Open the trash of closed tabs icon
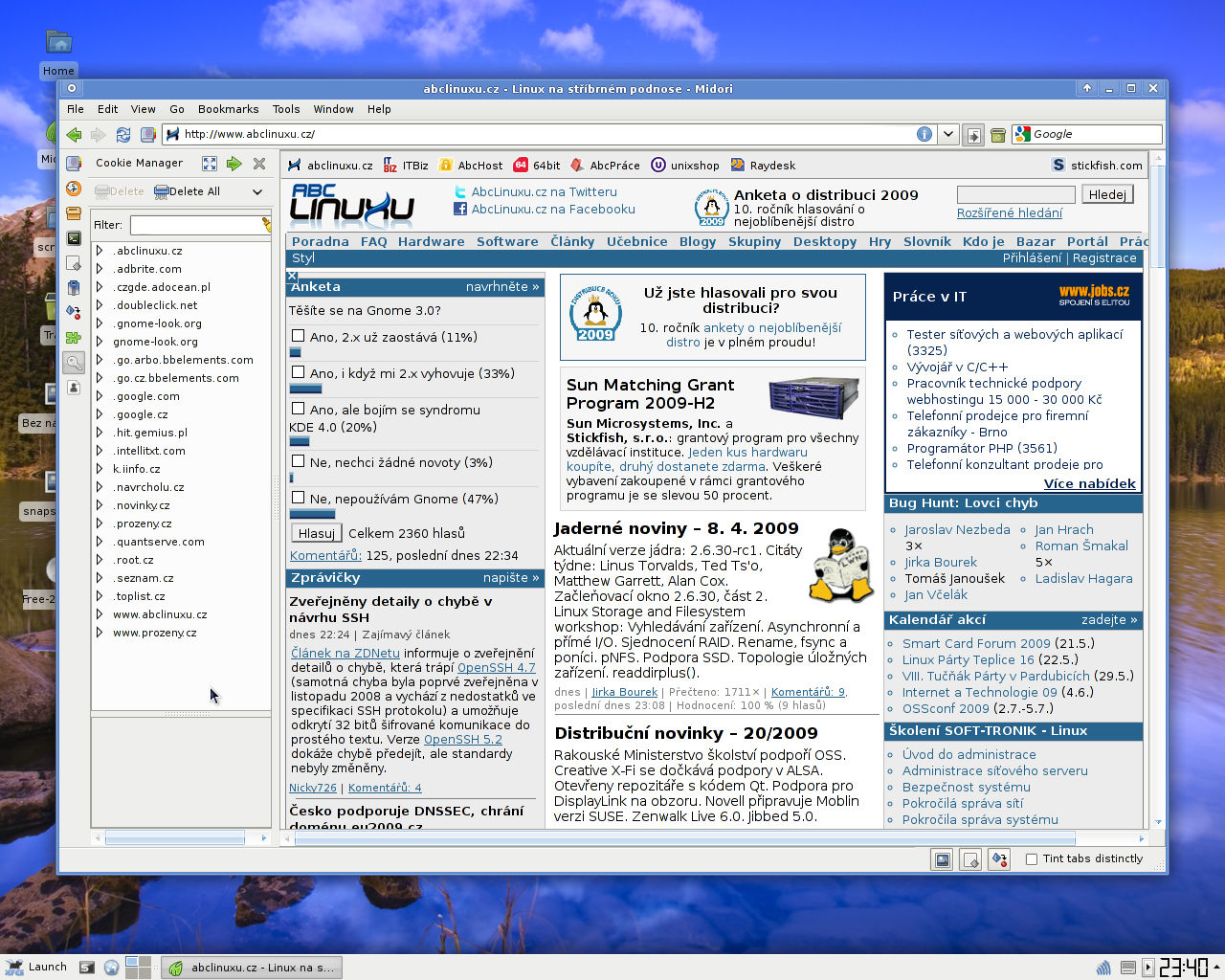The width and height of the screenshot is (1225, 980). pos(998,135)
